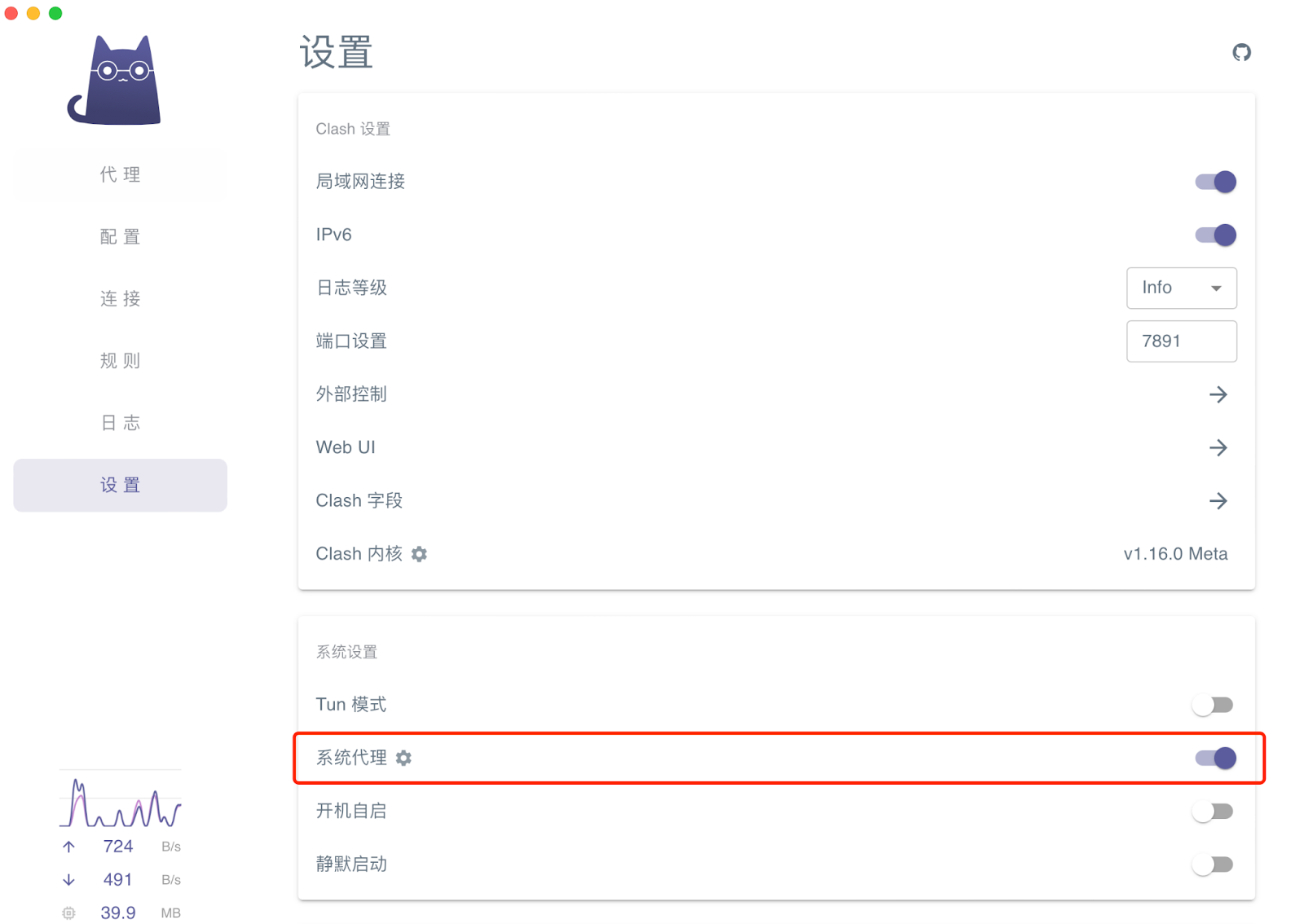Turn on 静默启动 toggle
This screenshot has height=924, width=1304.
click(1213, 865)
